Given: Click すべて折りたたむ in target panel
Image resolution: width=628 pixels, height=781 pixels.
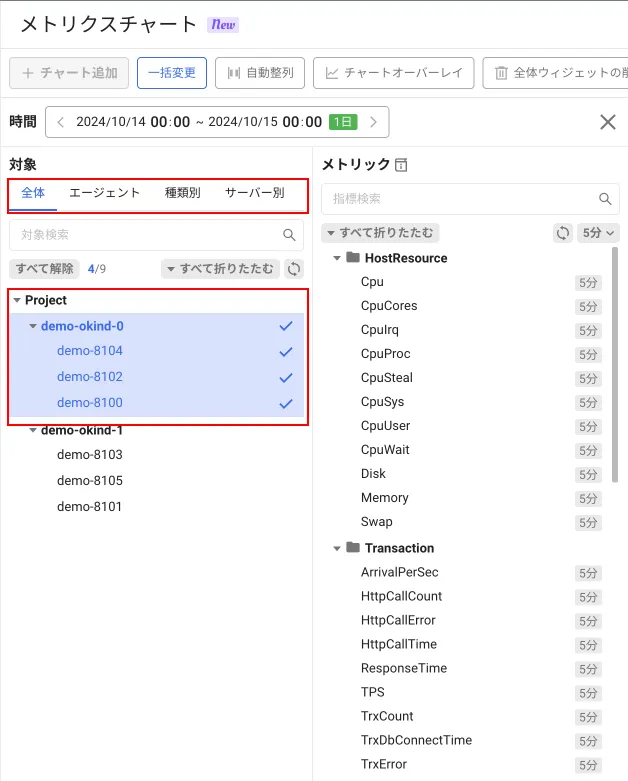Looking at the screenshot, I should tap(220, 269).
